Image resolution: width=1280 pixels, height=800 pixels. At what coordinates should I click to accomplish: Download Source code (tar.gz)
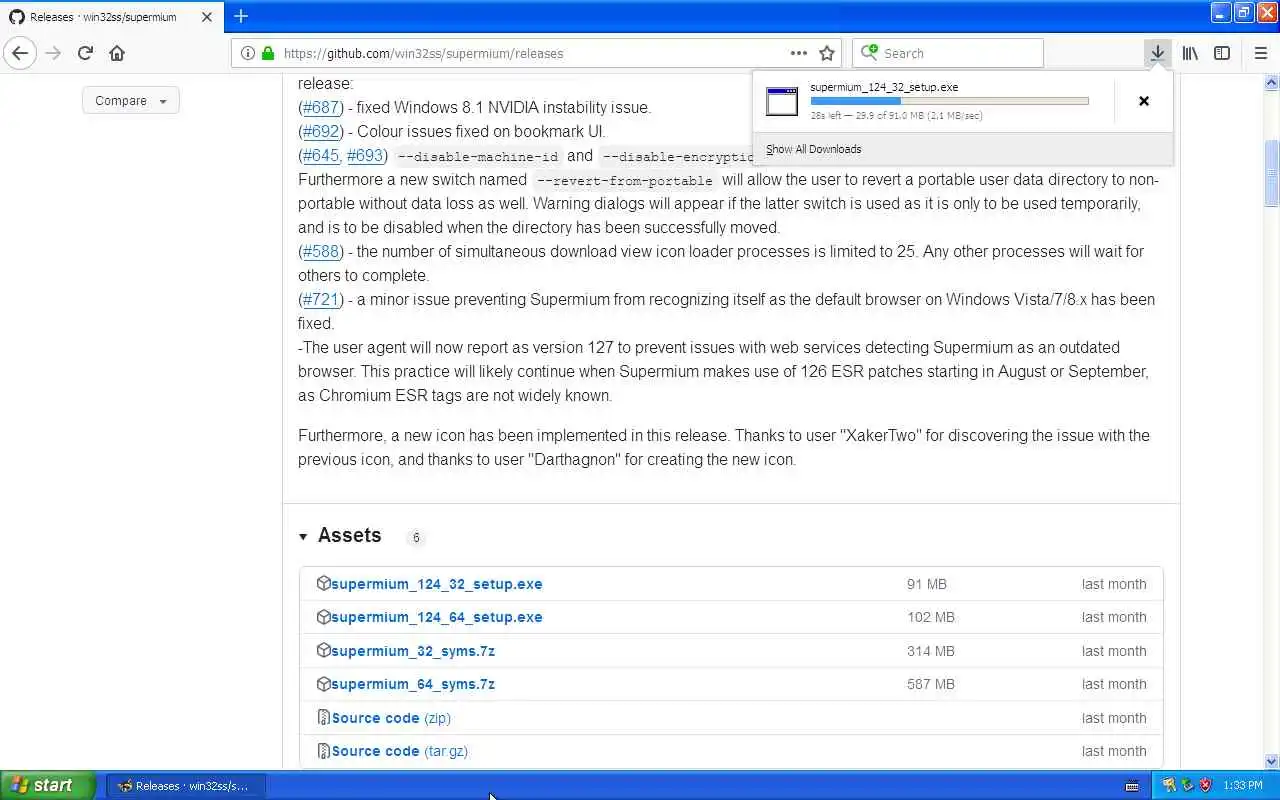400,751
